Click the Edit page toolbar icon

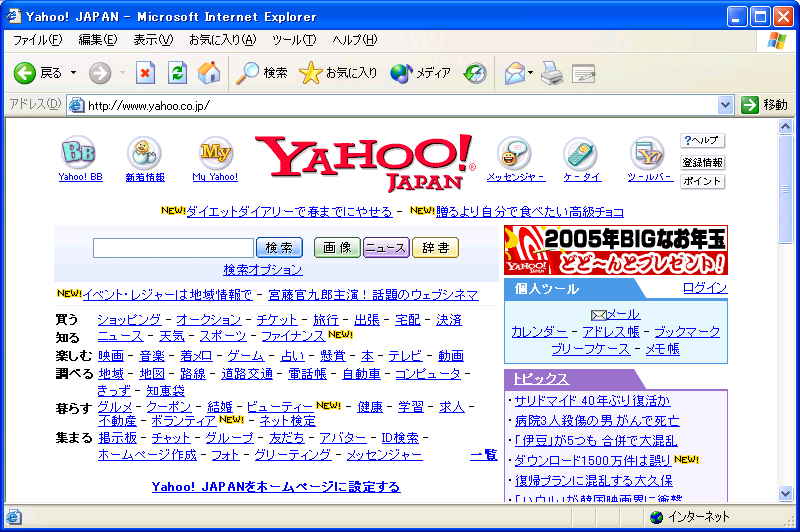point(584,74)
